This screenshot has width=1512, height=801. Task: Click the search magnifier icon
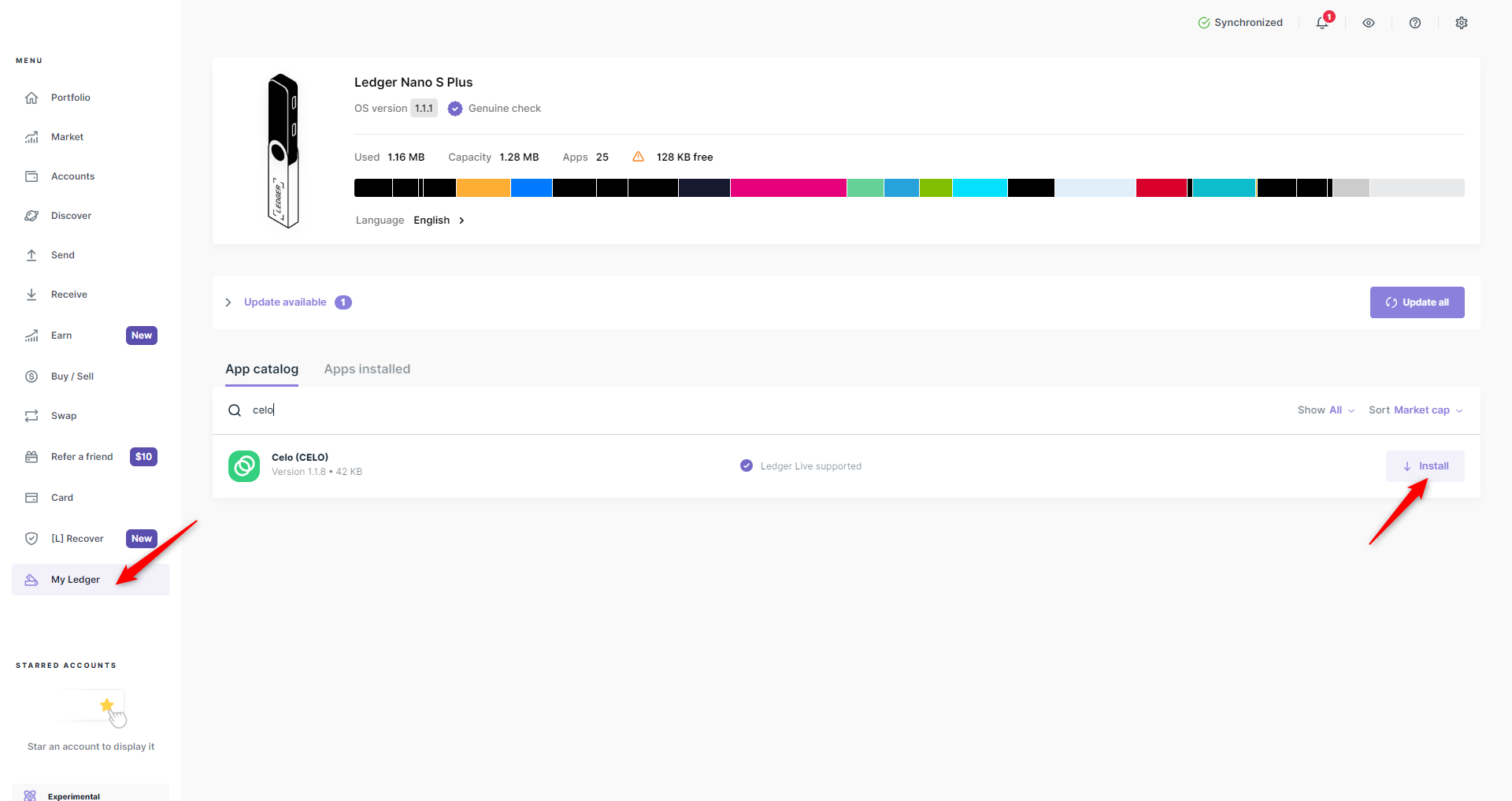pos(235,410)
